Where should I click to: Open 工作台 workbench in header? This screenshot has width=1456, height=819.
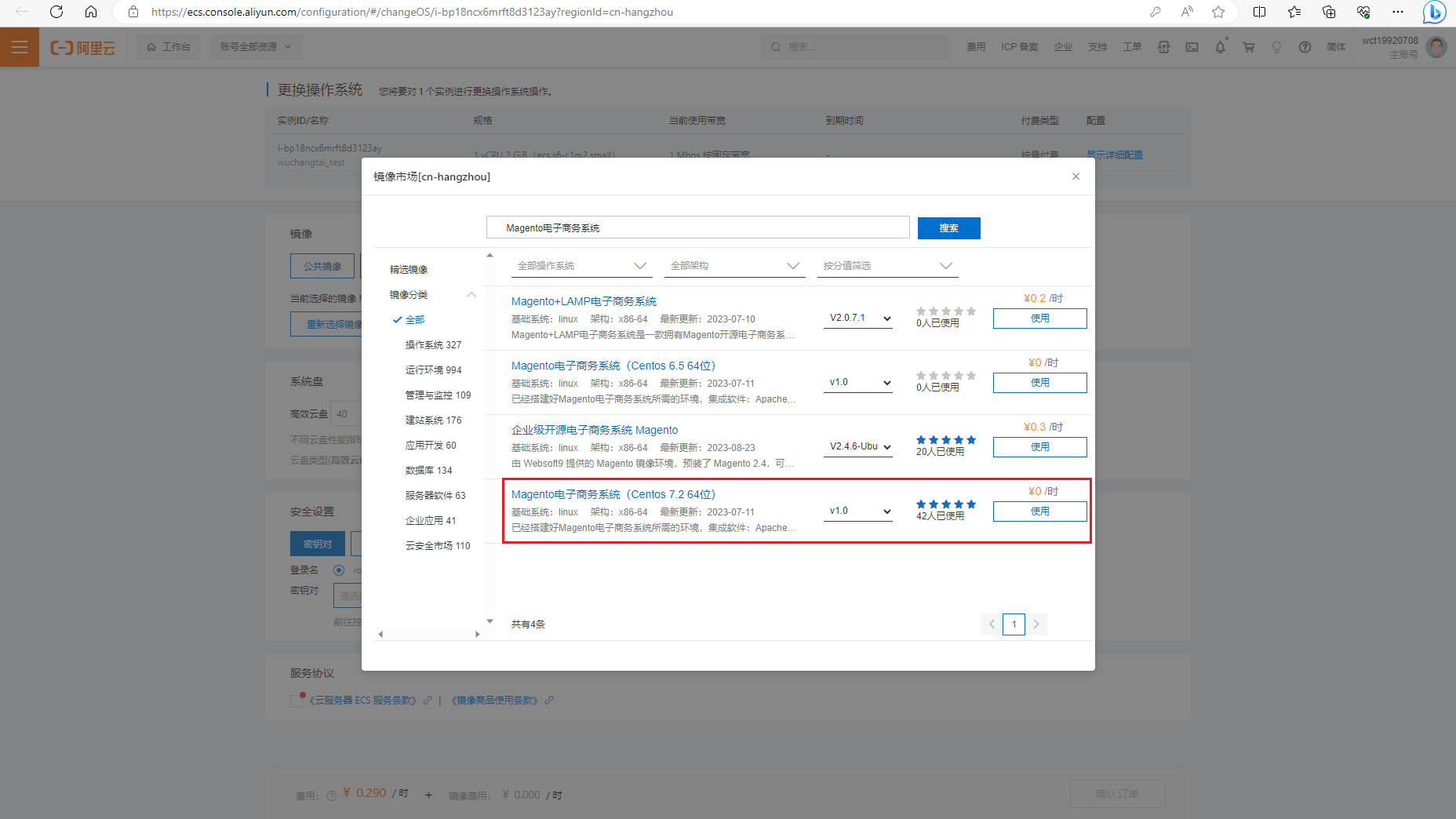[169, 47]
